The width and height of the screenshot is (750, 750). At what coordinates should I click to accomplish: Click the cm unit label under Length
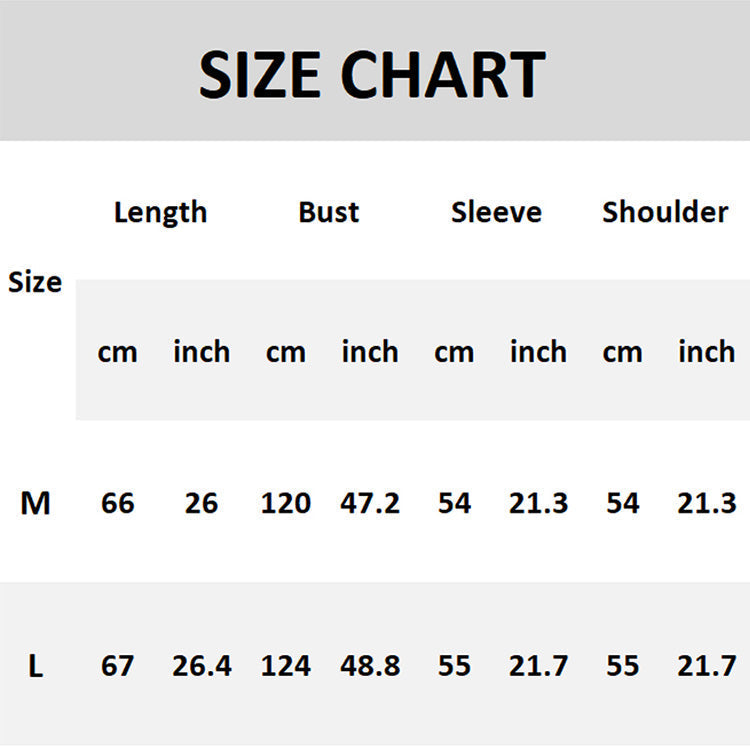[x=117, y=352]
